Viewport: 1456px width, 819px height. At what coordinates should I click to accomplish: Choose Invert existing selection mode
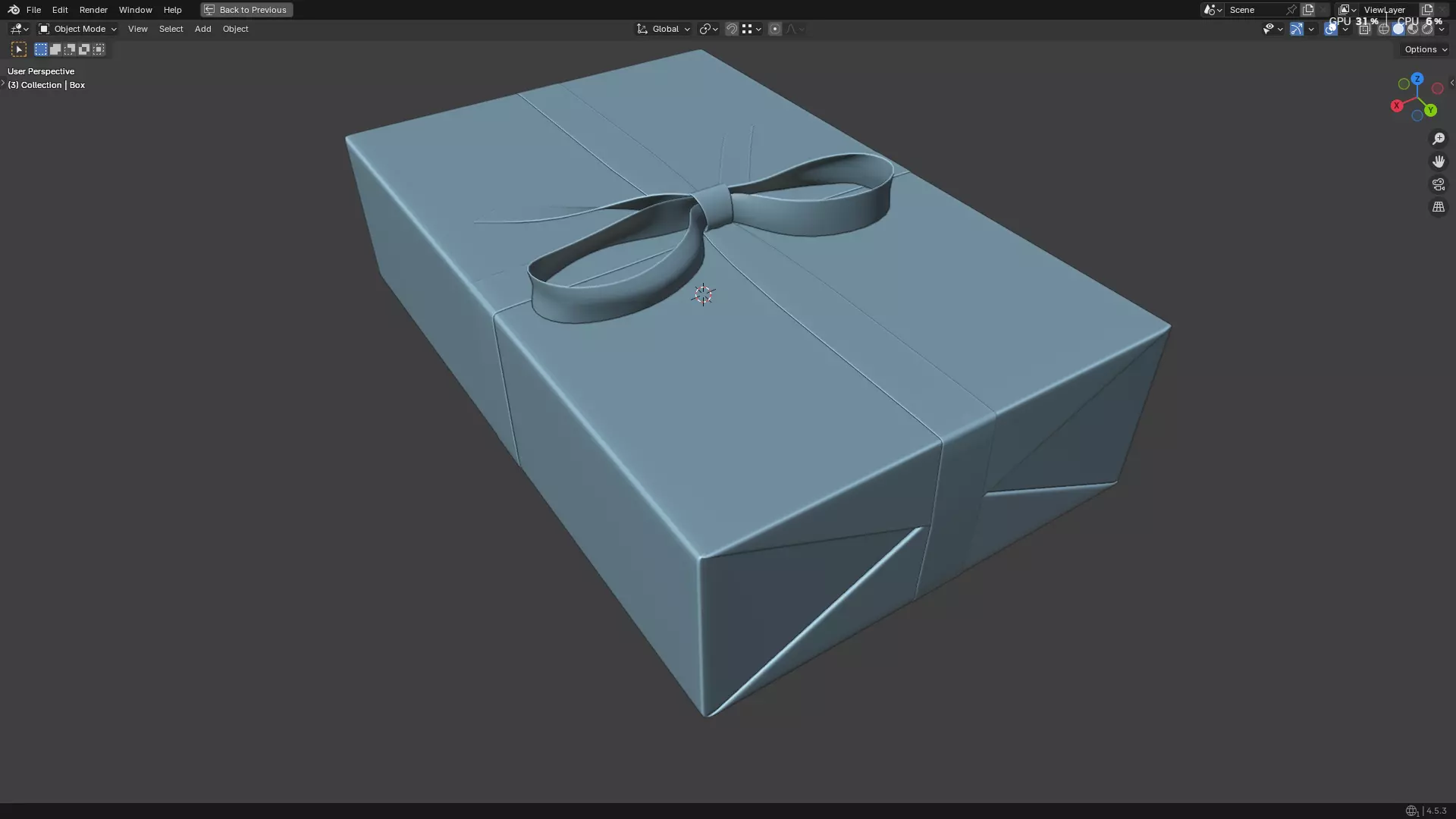[84, 49]
